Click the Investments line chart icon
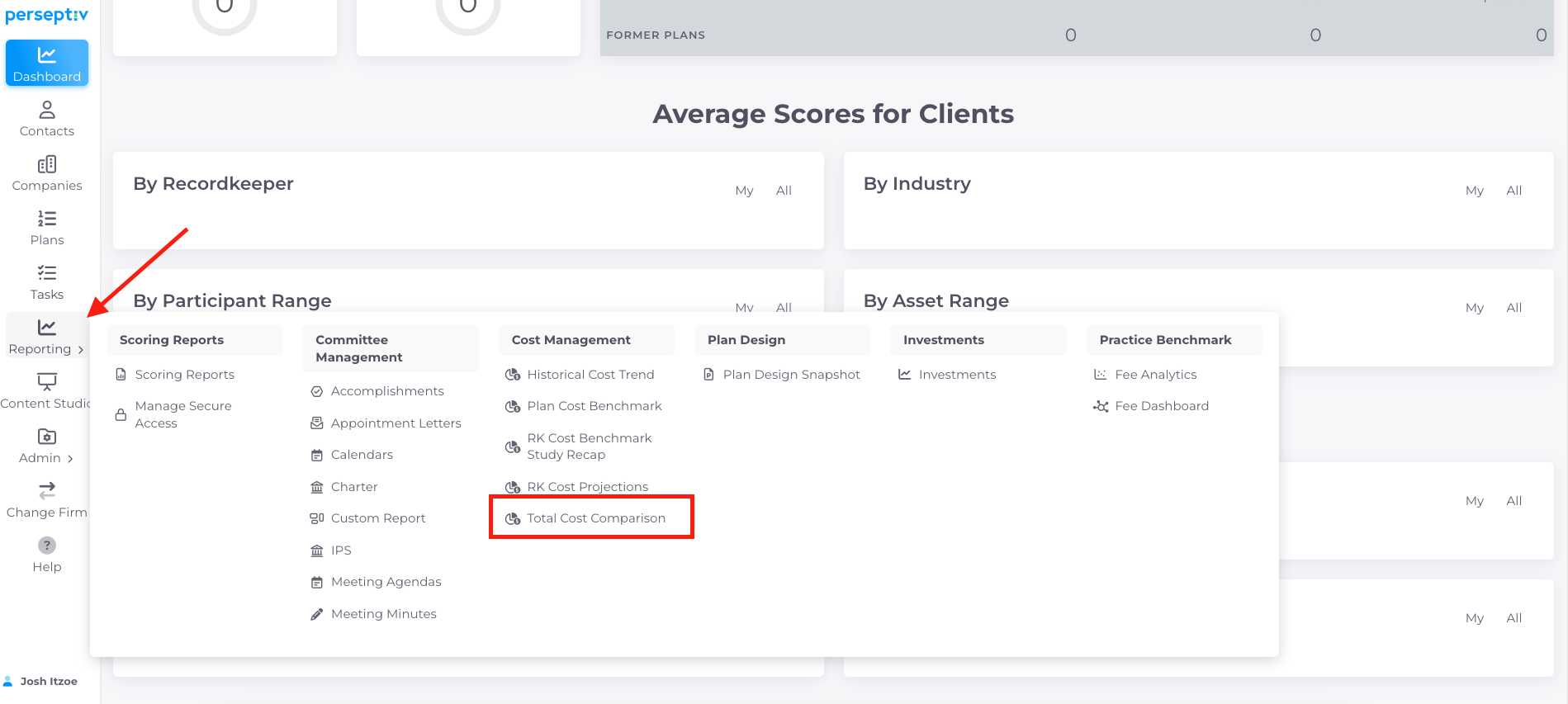1568x704 pixels. pos(905,375)
